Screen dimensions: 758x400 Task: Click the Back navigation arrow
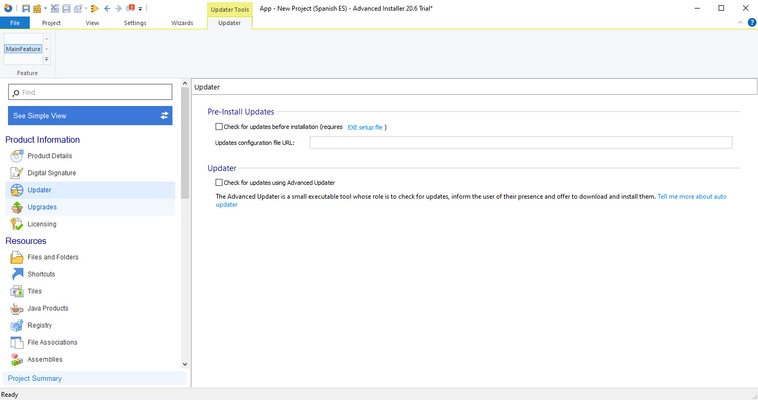pyautogui.click(x=107, y=9)
